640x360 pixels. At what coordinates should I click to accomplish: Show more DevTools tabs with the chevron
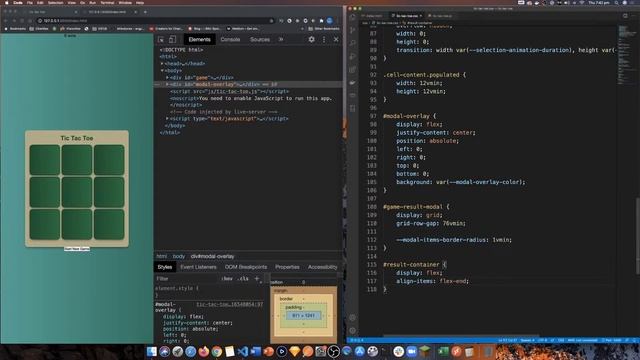click(x=281, y=40)
